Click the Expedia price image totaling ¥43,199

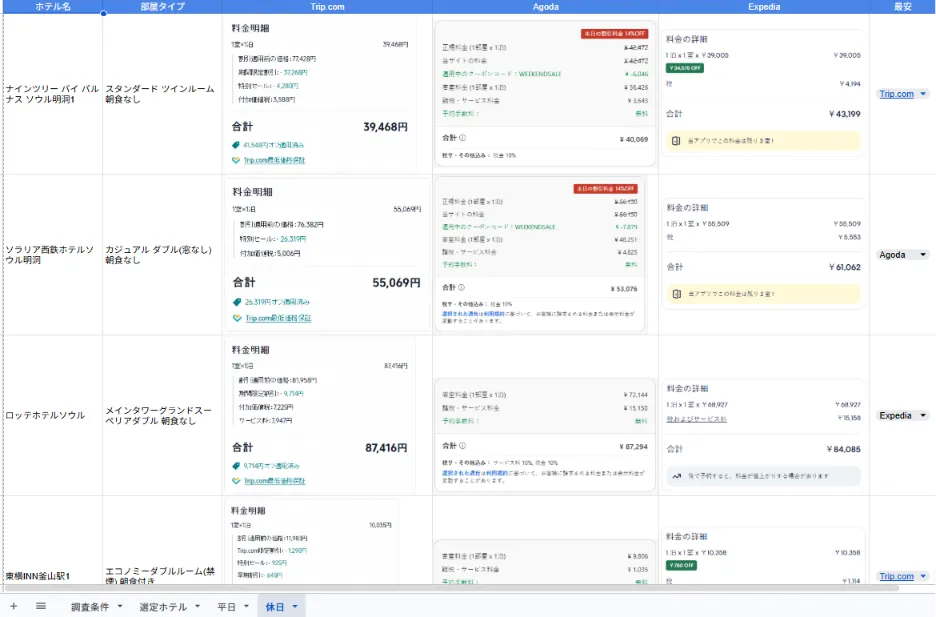(763, 93)
